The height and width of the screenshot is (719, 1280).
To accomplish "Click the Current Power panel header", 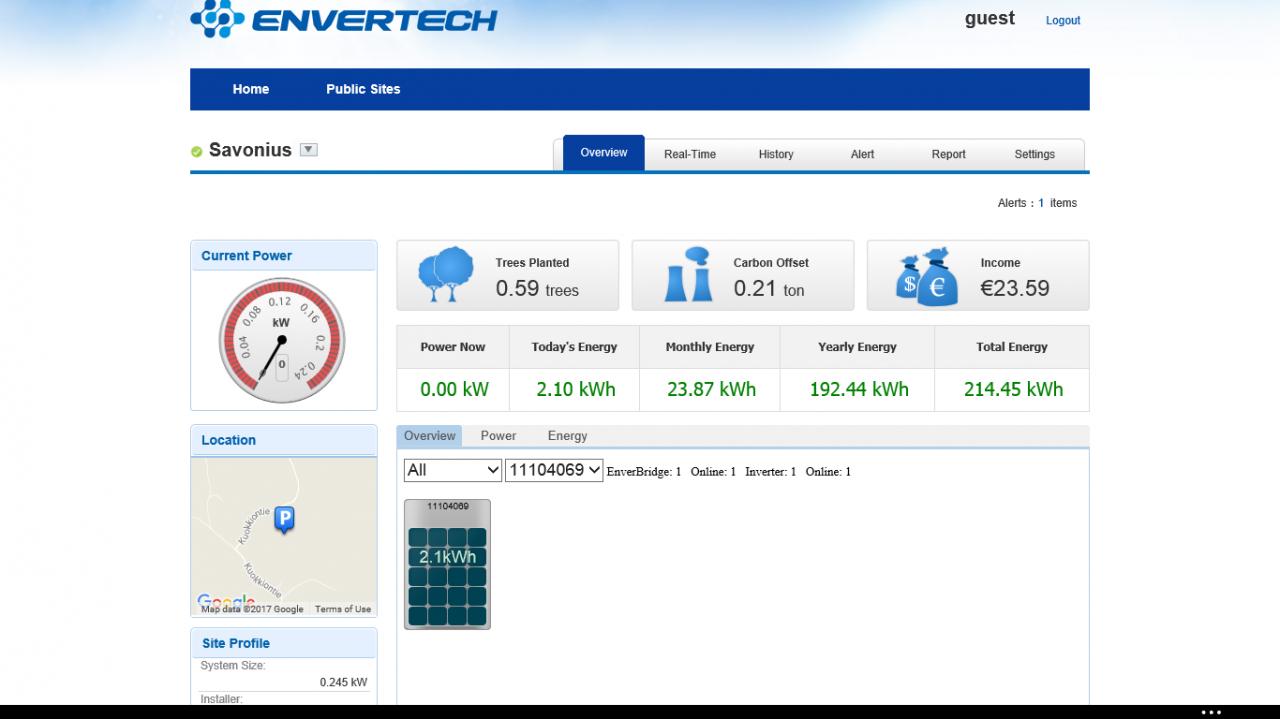I will 284,255.
